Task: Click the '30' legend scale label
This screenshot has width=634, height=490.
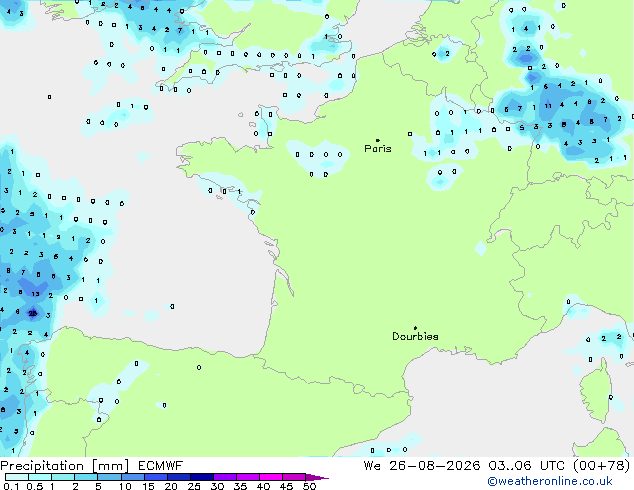Action: point(217,486)
